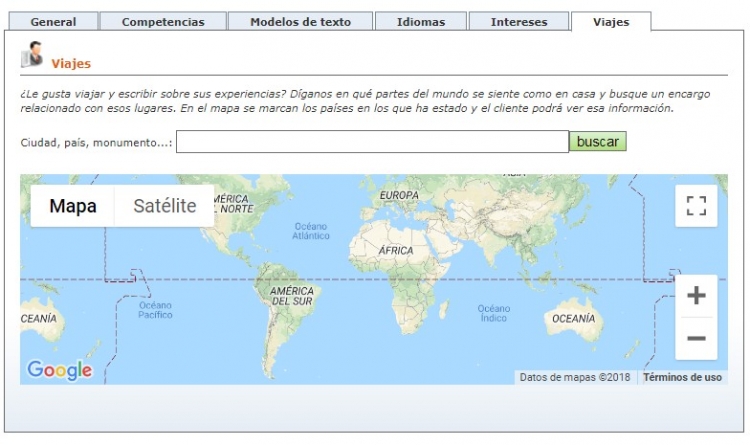Zoom out of the map
The width and height of the screenshot is (750, 445).
(x=696, y=339)
